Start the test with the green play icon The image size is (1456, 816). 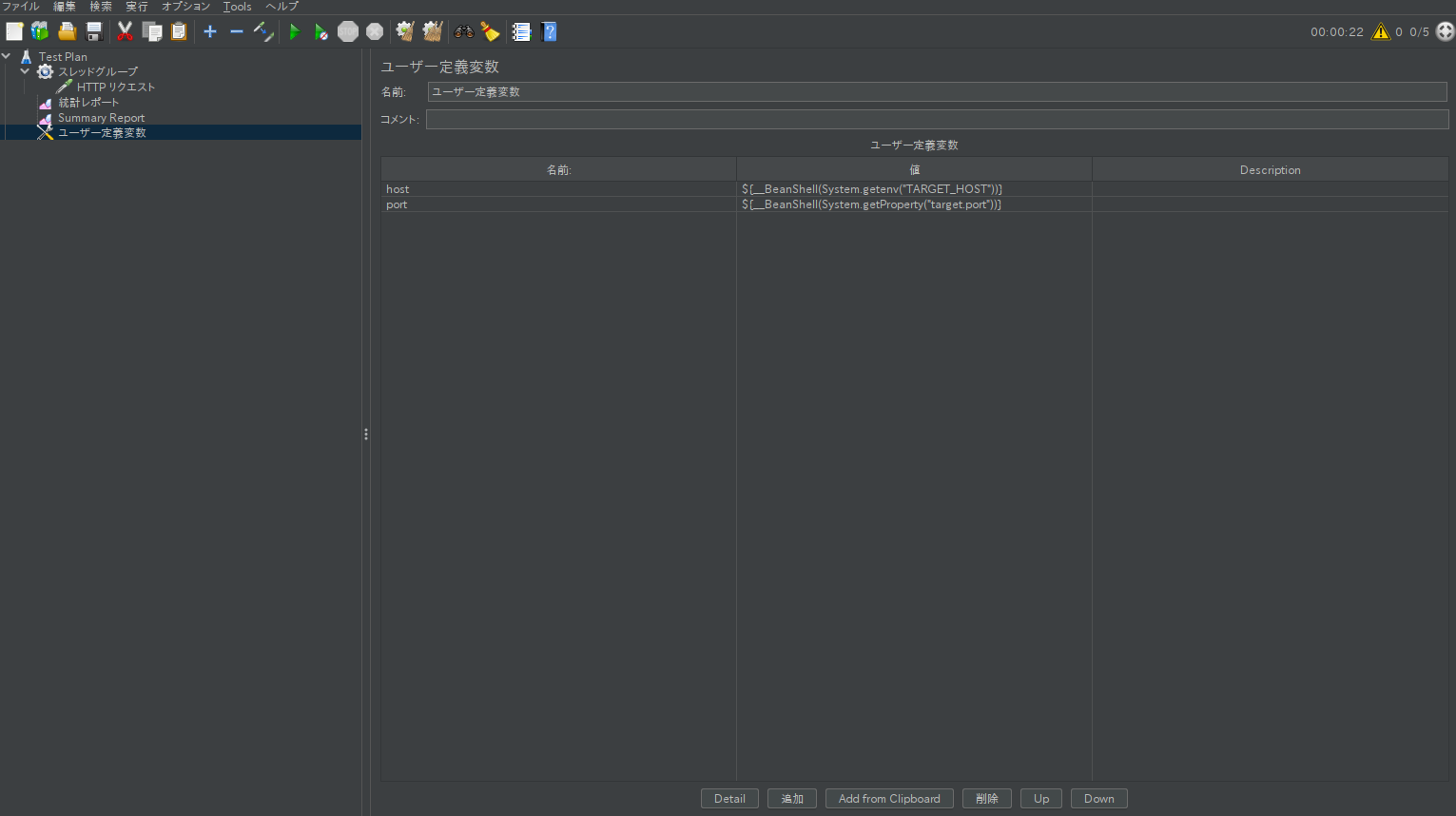(295, 31)
